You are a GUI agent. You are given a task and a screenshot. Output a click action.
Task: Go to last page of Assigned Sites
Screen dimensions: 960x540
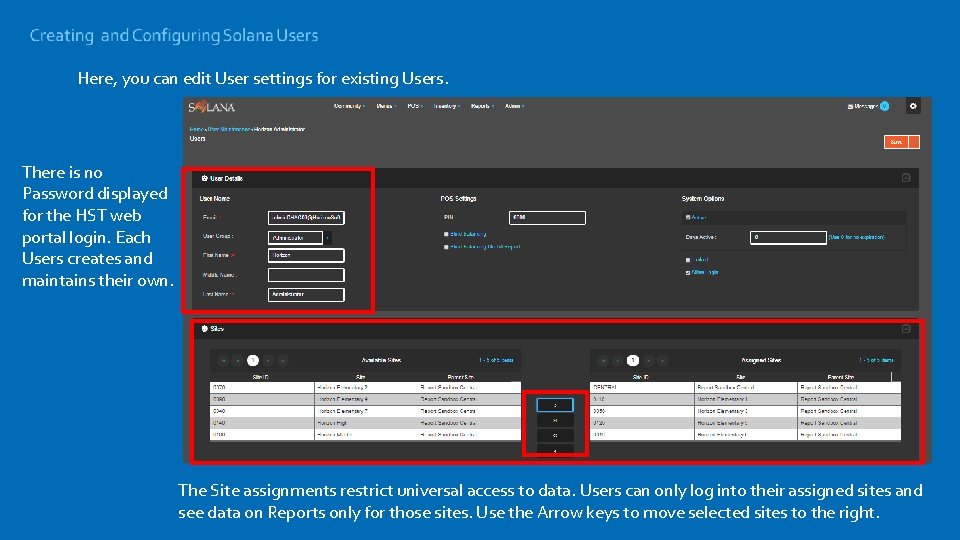663,361
